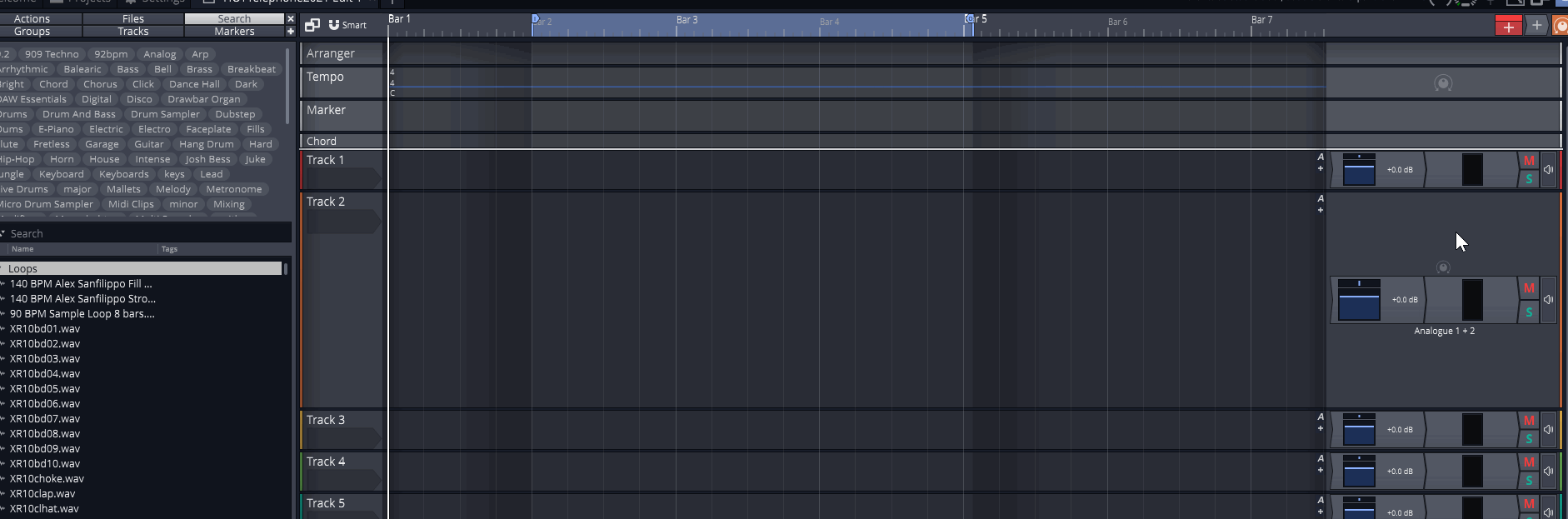Click the Track 2 automation A icon
1568x519 pixels.
tap(1321, 199)
